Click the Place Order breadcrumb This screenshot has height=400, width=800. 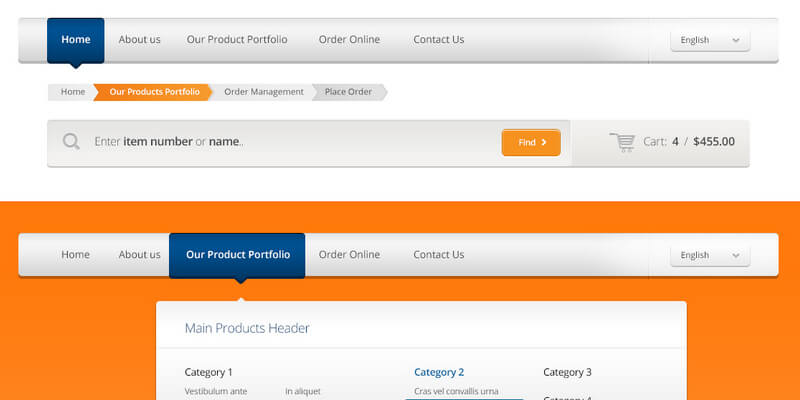(348, 92)
